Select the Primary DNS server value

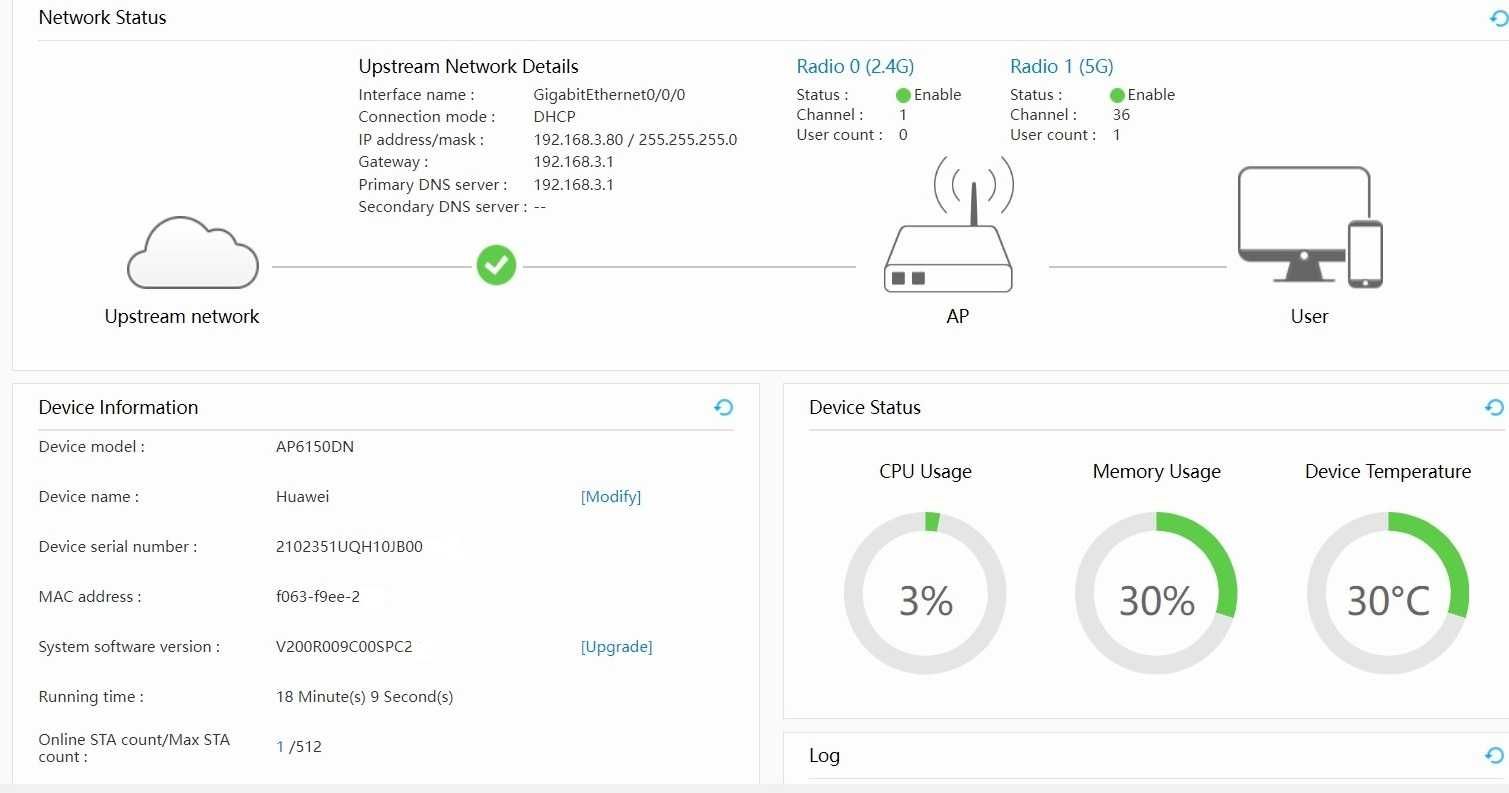pos(573,184)
